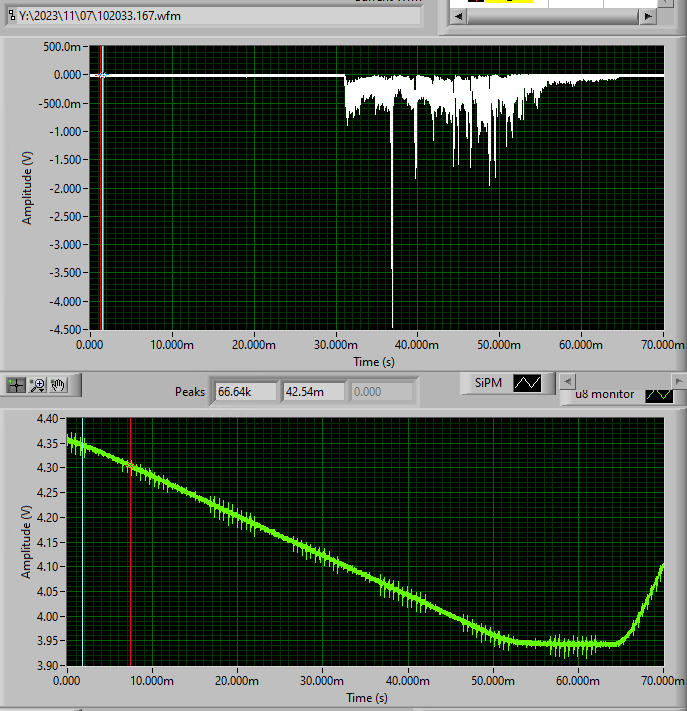Click the yellow color cell at top
The width and height of the screenshot is (687, 711).
coord(508,1)
